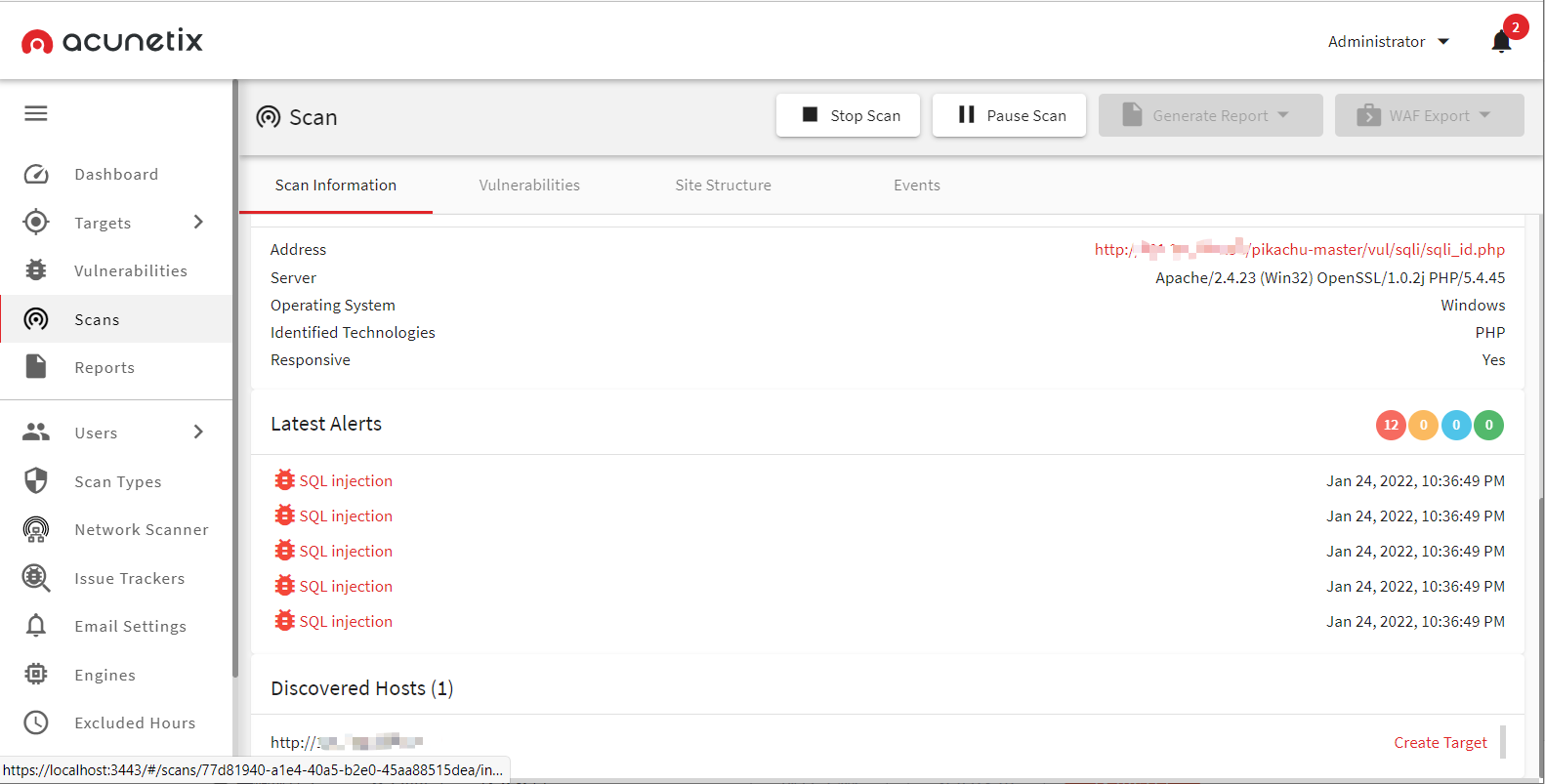Click the discovered host URL text
Image resolution: width=1545 pixels, height=784 pixels.
click(347, 742)
